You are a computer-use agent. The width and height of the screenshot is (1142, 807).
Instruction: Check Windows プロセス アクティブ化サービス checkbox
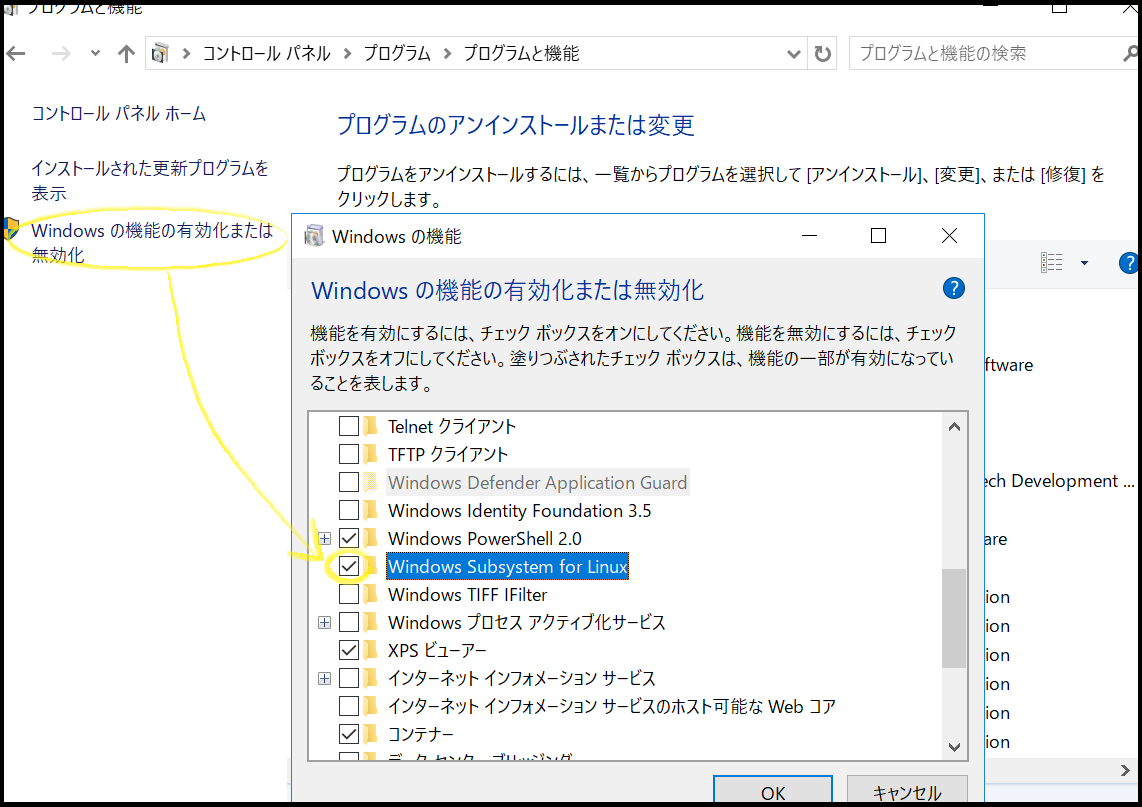pos(349,622)
